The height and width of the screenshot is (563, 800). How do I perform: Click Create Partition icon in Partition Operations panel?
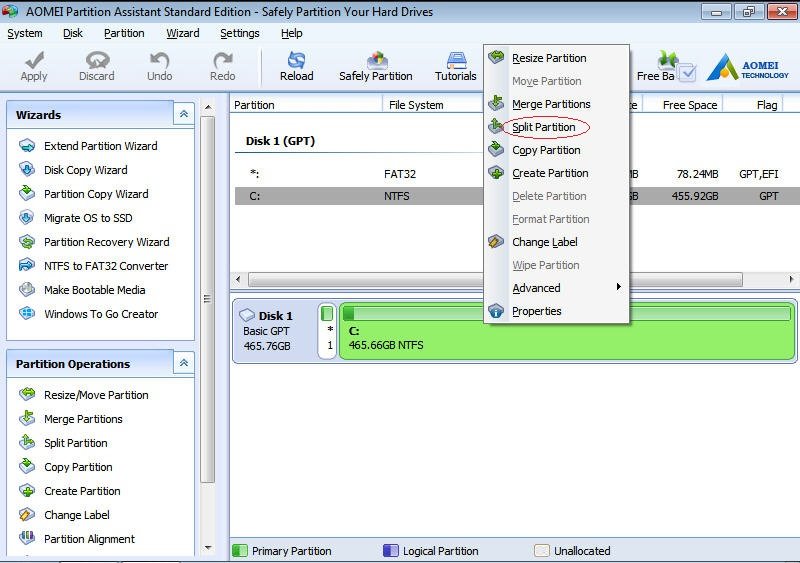coord(27,491)
